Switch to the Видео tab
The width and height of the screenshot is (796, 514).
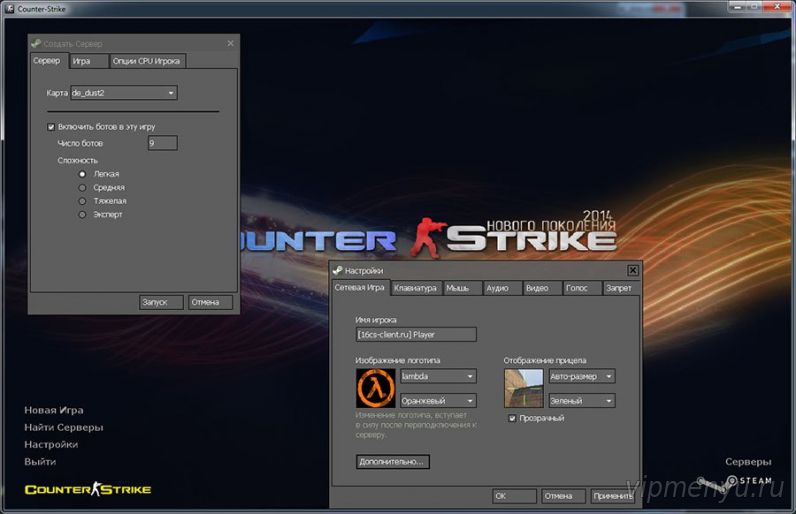pos(542,288)
